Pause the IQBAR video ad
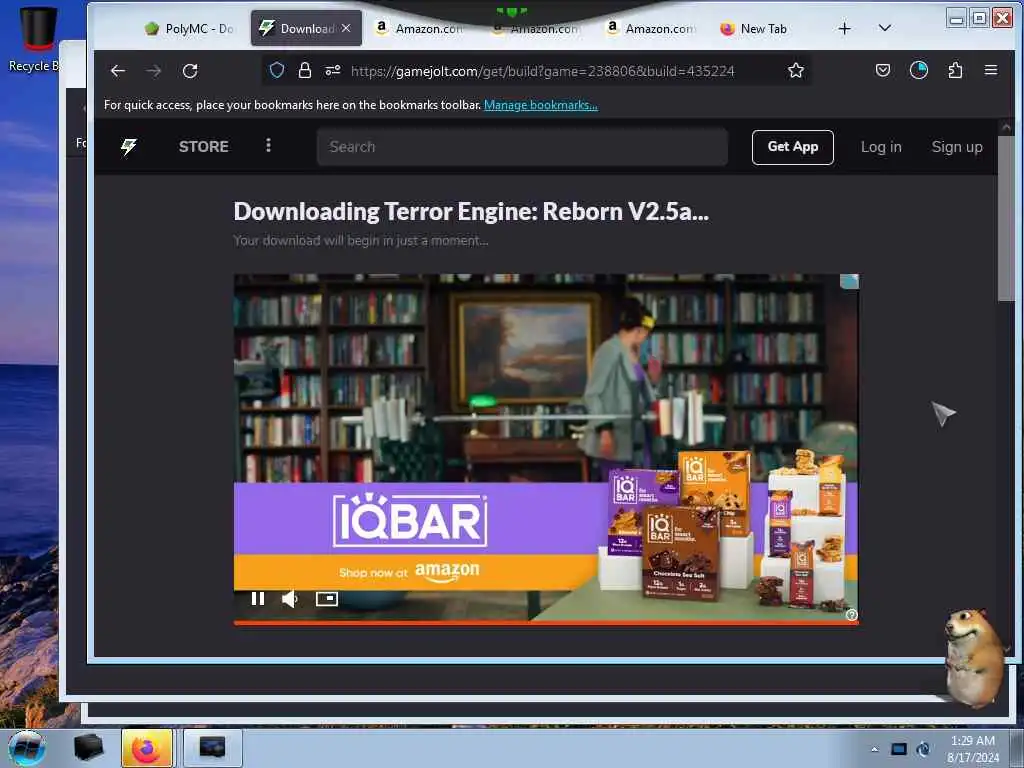The image size is (1024, 768). (258, 598)
